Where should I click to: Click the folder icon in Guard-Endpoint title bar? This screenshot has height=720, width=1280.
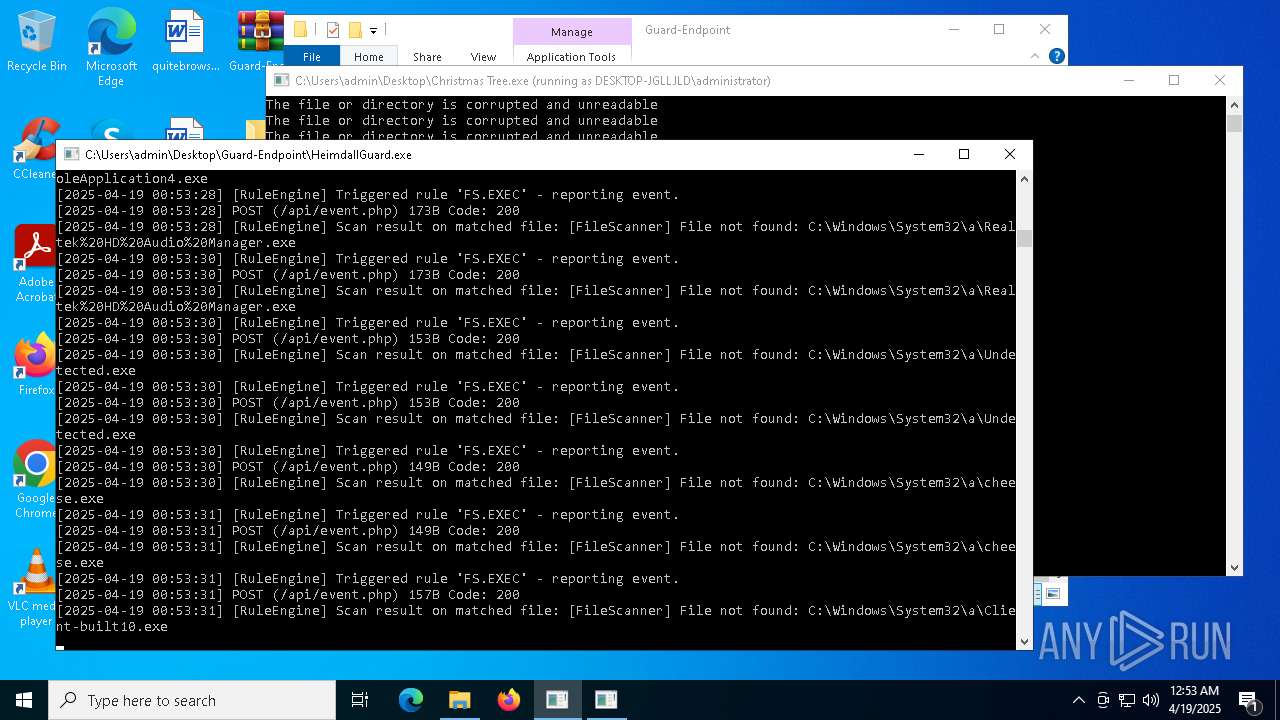300,30
